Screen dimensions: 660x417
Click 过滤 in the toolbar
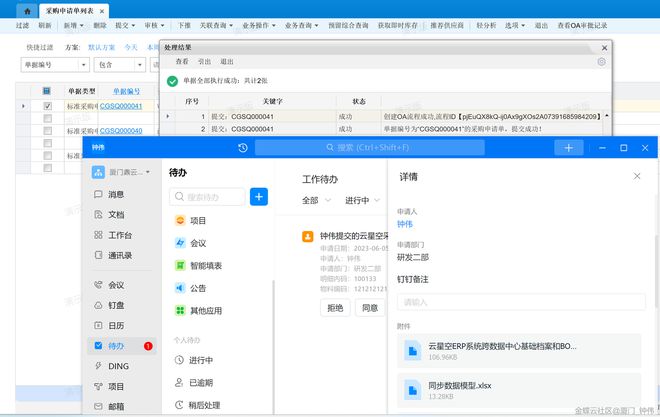22,26
